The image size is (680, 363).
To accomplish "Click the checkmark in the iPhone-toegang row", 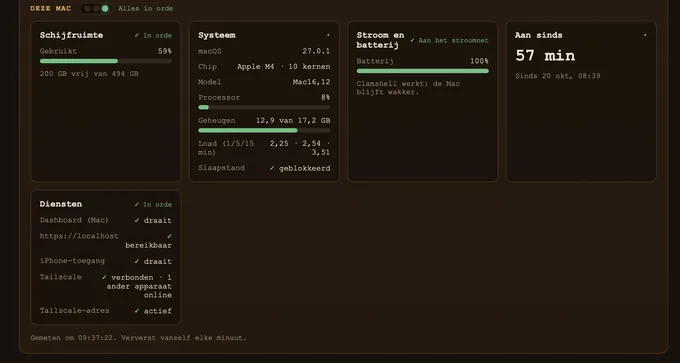I will coord(137,261).
